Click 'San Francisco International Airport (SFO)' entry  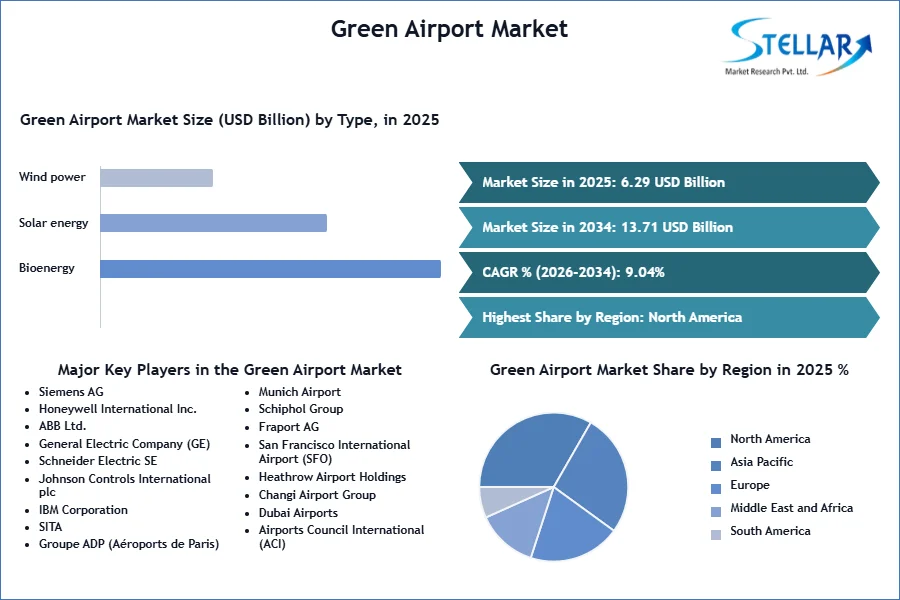(335, 452)
